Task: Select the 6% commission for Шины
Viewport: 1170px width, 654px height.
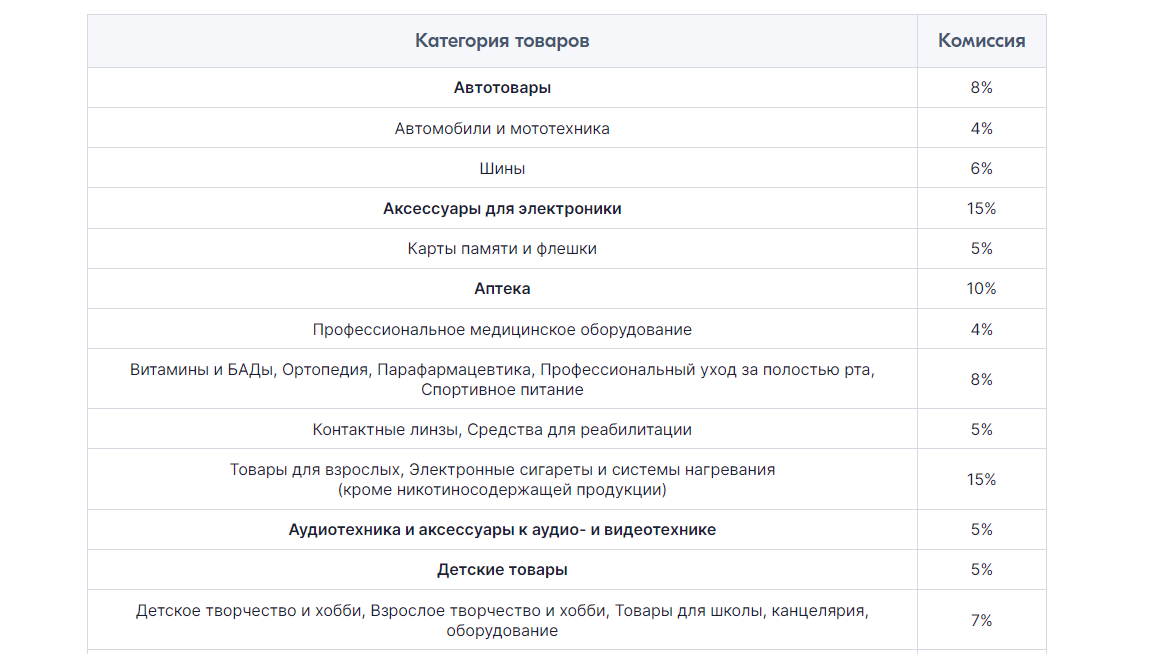Action: click(981, 169)
